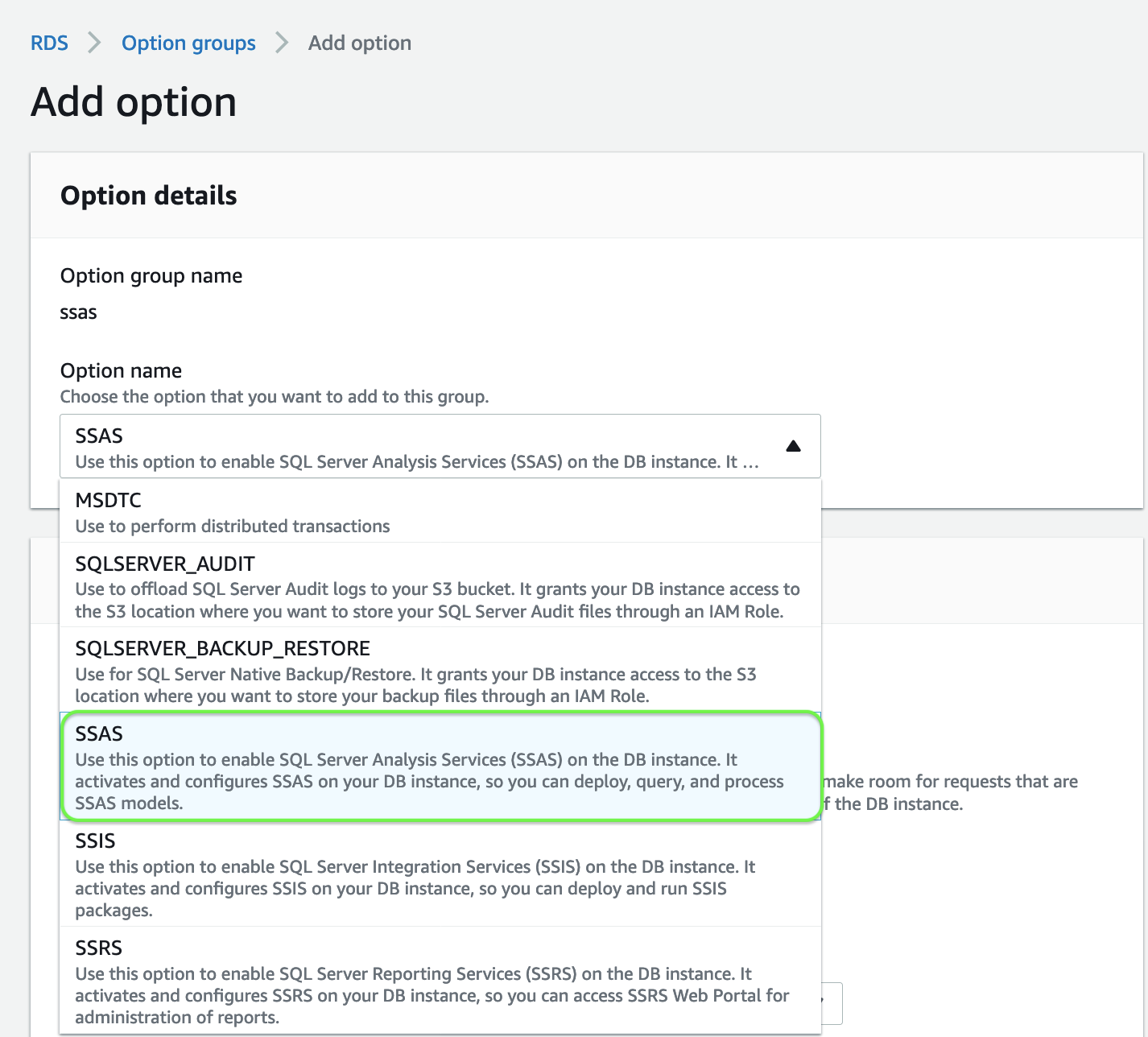Collapse the Option name dropdown arrow
Image resolution: width=1148 pixels, height=1037 pixels.
click(793, 446)
